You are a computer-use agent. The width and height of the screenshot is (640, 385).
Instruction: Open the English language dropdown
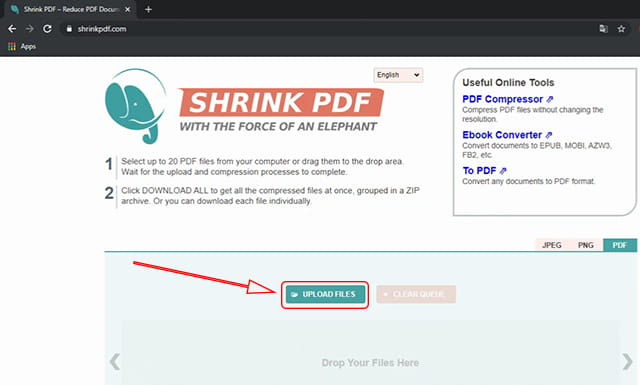398,75
